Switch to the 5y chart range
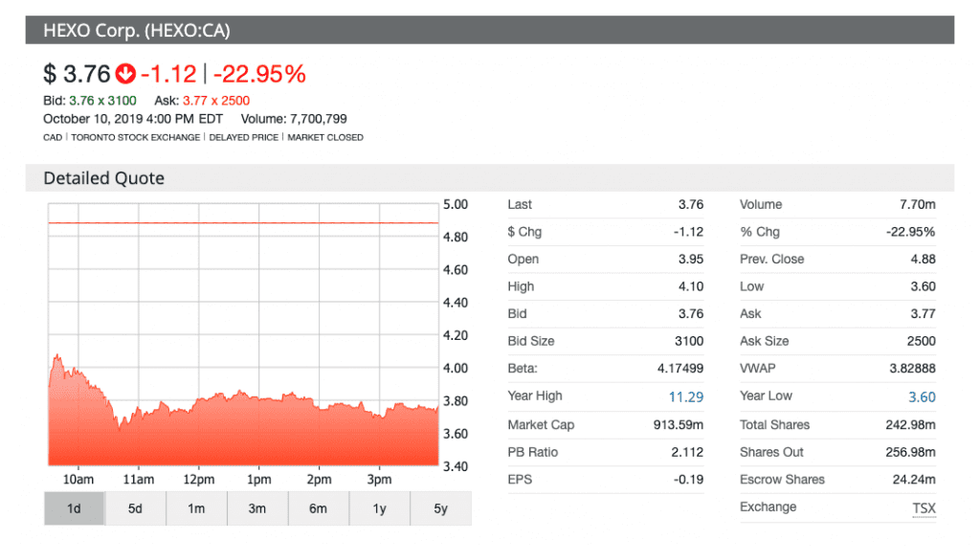 pyautogui.click(x=441, y=508)
